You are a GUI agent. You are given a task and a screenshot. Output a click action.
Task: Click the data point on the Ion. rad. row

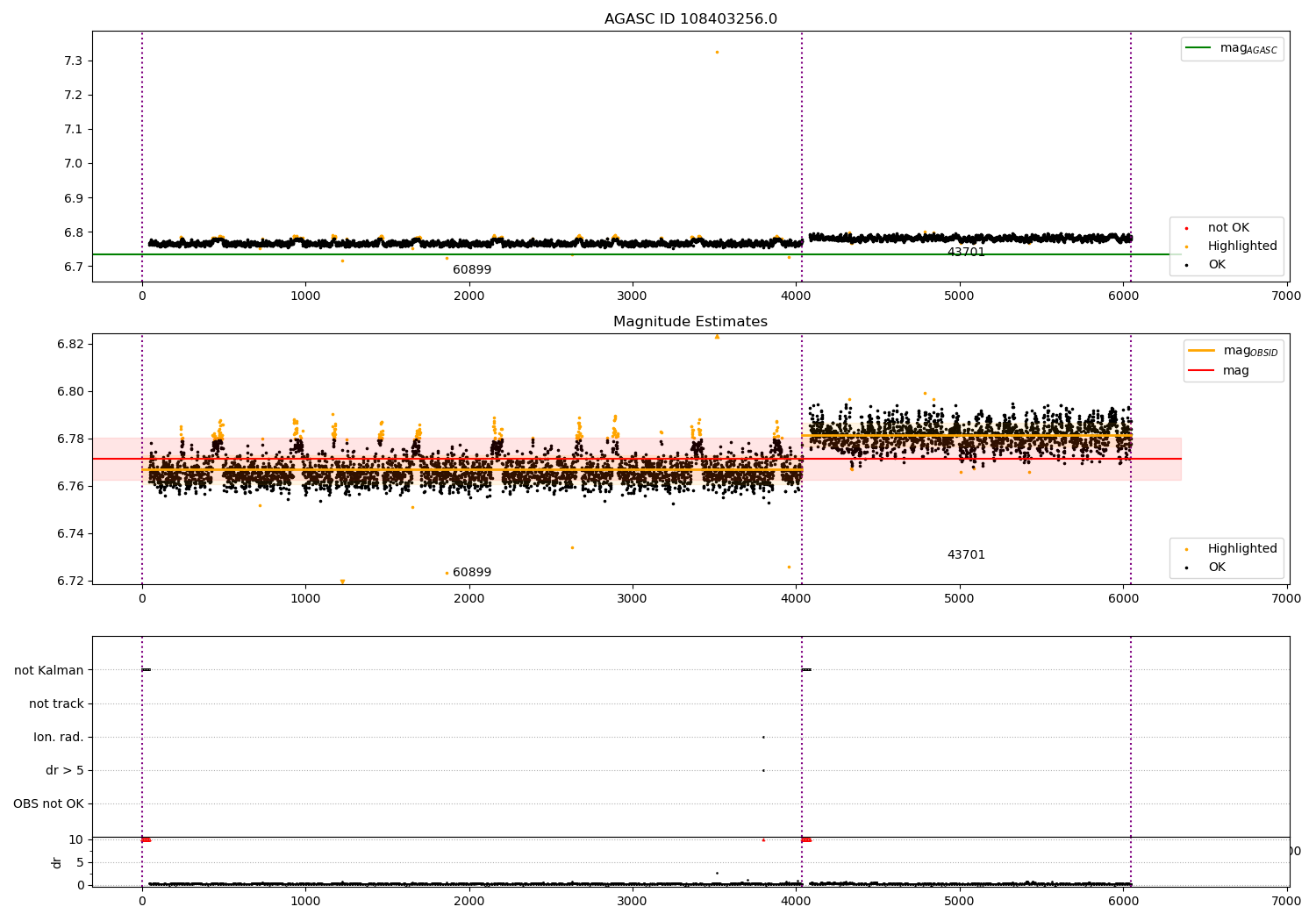pos(763,737)
